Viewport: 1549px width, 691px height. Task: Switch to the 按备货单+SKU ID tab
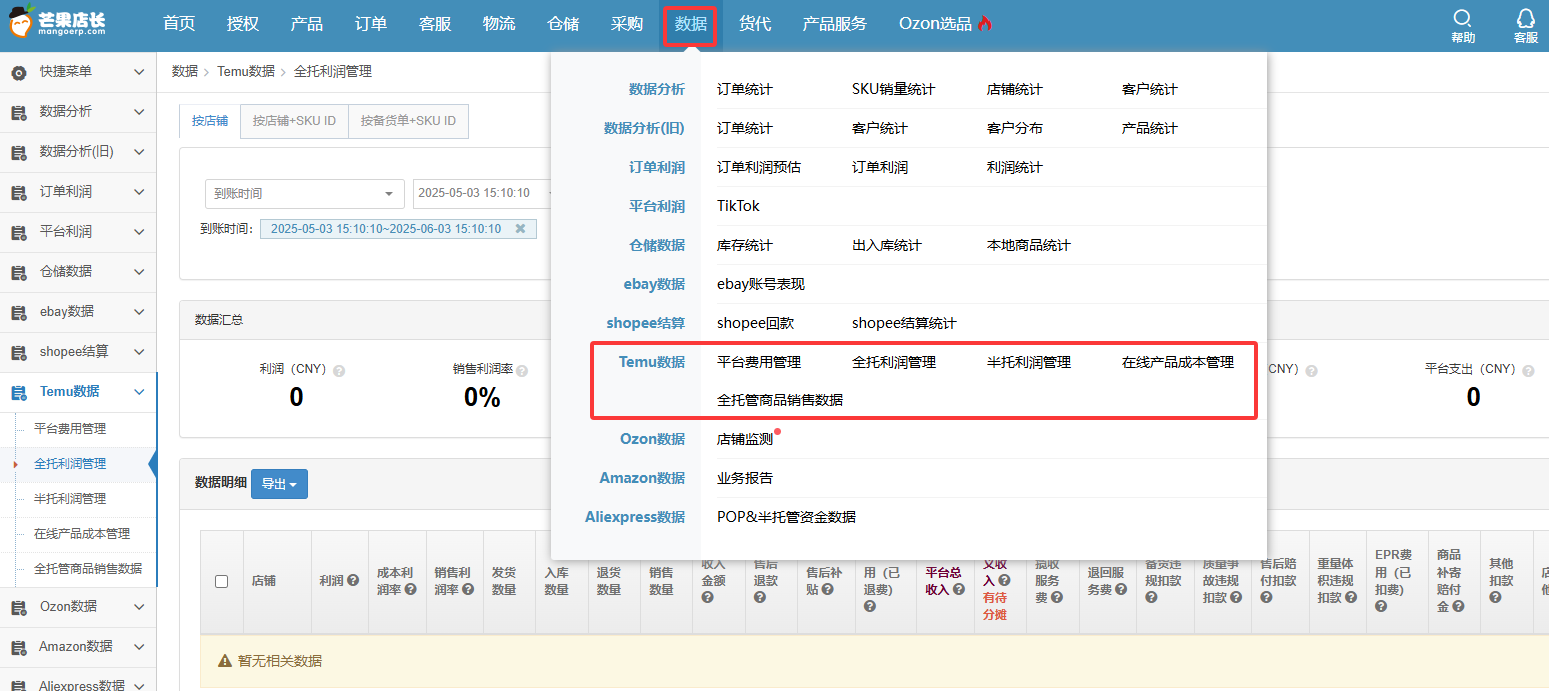click(x=408, y=121)
